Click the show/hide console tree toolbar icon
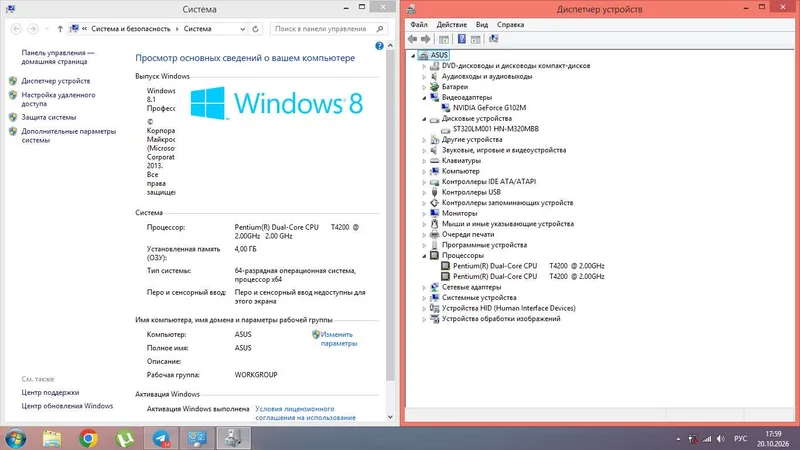The width and height of the screenshot is (800, 450). (444, 39)
